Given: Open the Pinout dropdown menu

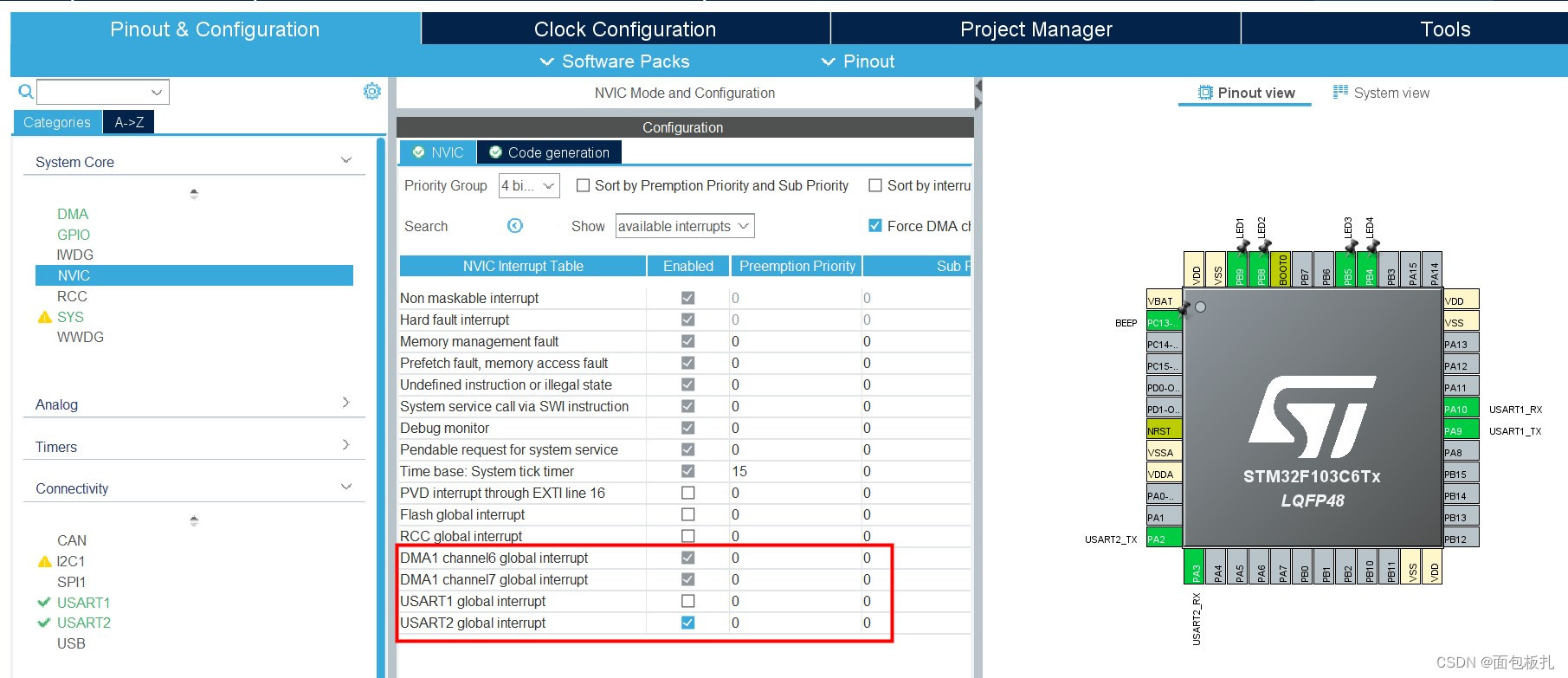Looking at the screenshot, I should coord(858,61).
